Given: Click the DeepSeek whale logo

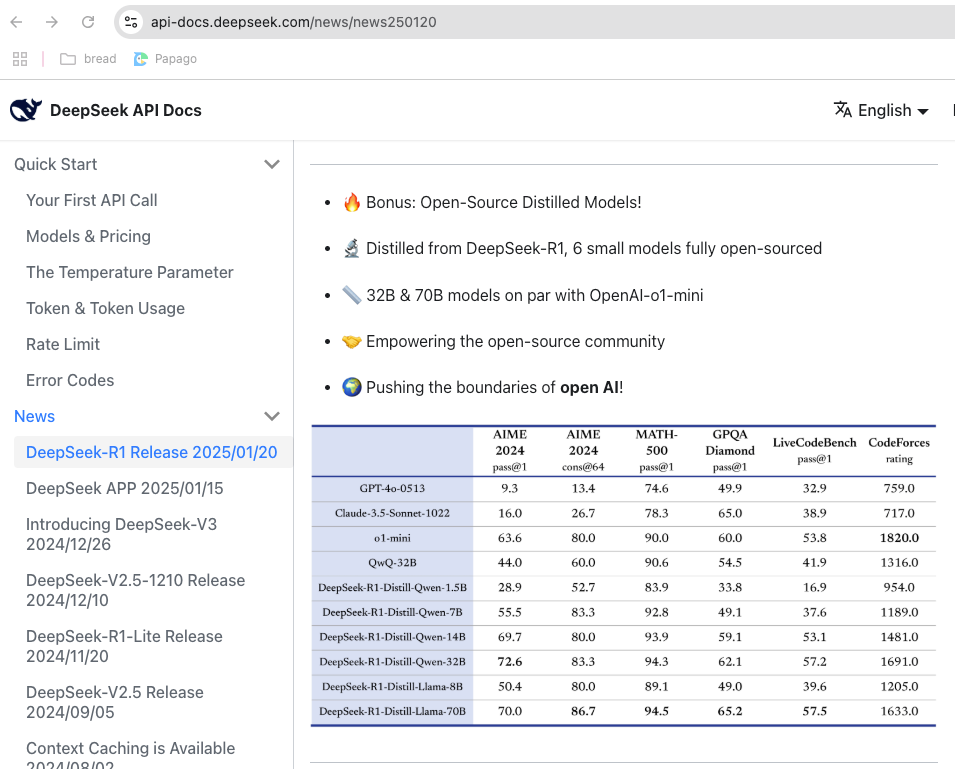Looking at the screenshot, I should tap(26, 110).
